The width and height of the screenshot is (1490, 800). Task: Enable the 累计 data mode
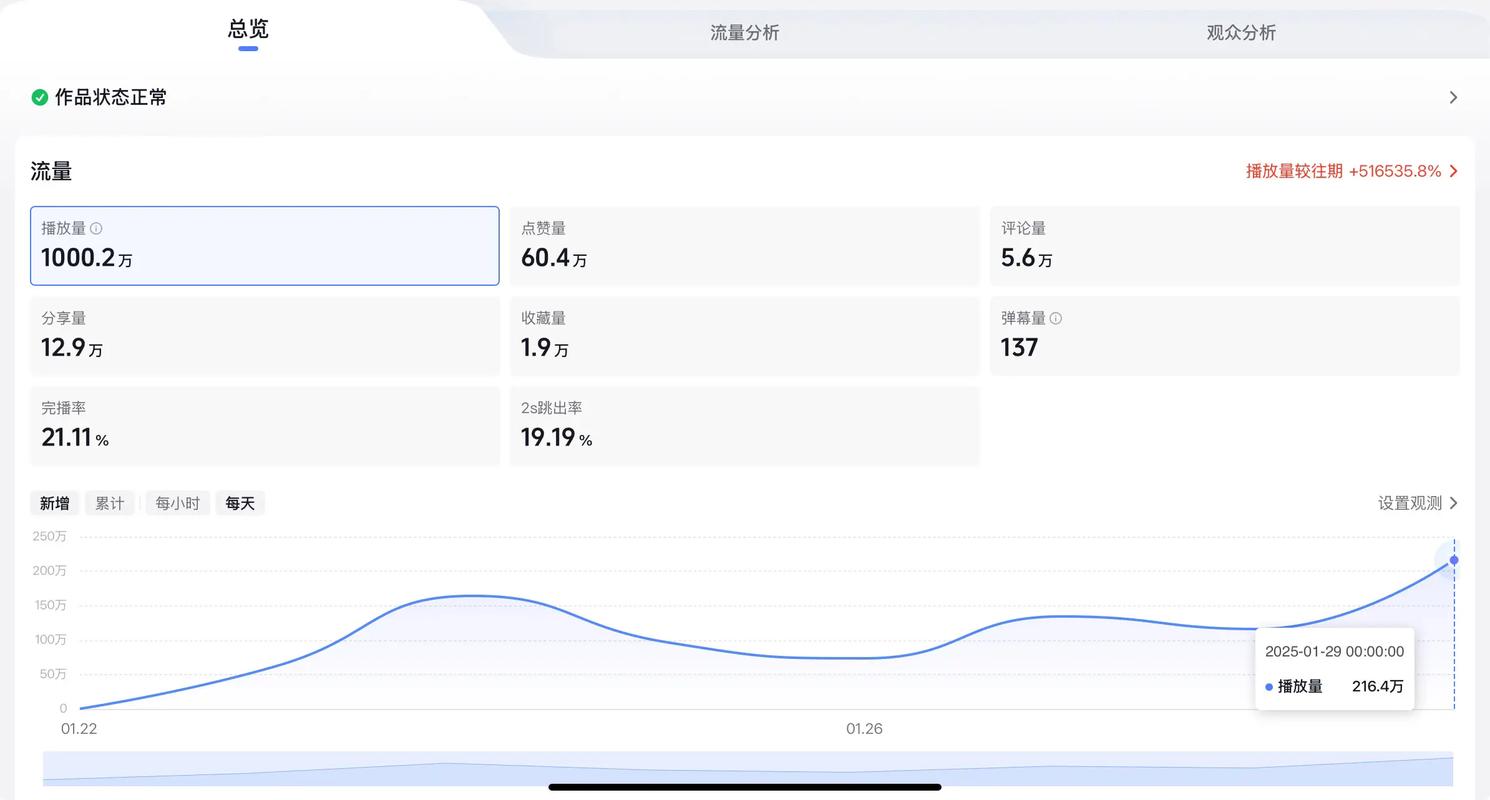coord(110,503)
